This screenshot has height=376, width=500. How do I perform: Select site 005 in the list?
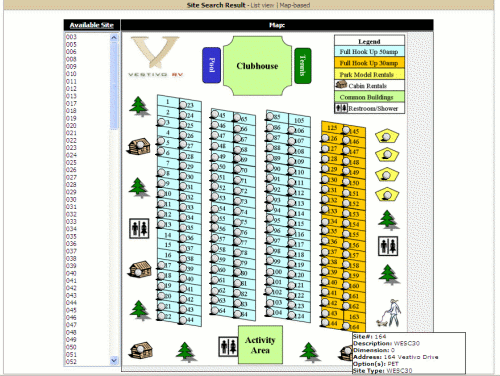click(71, 44)
